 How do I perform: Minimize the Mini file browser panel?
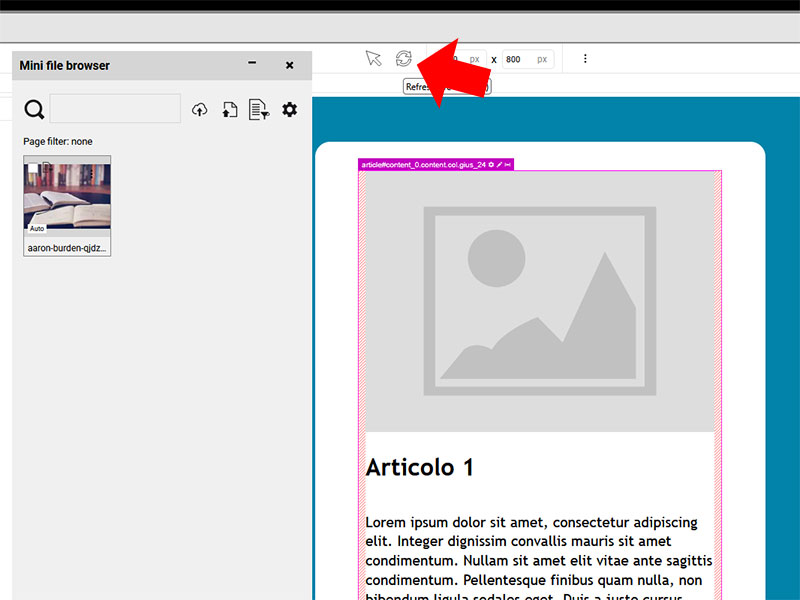(x=252, y=65)
